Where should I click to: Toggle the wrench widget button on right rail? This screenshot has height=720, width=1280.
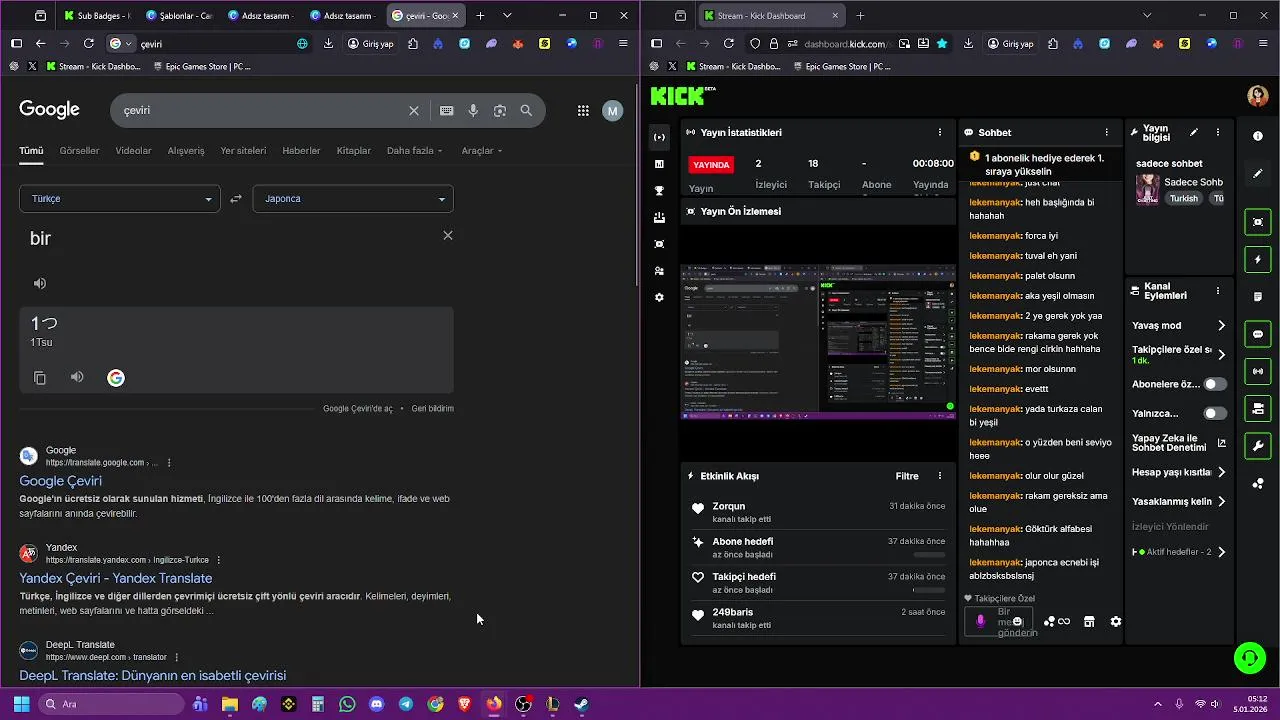pyautogui.click(x=1258, y=446)
